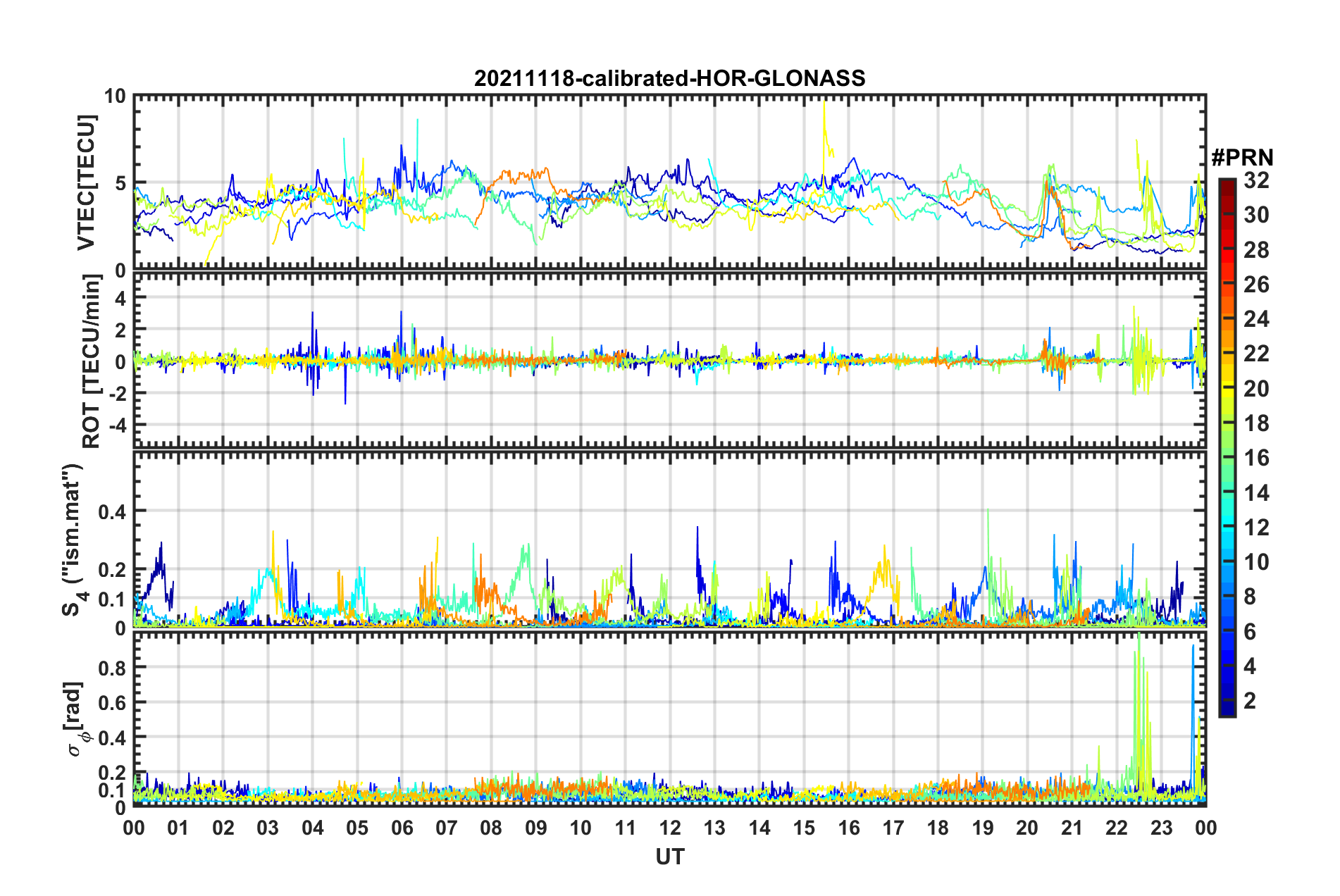
Task: Click the UT x-axis label
Action: tap(669, 857)
